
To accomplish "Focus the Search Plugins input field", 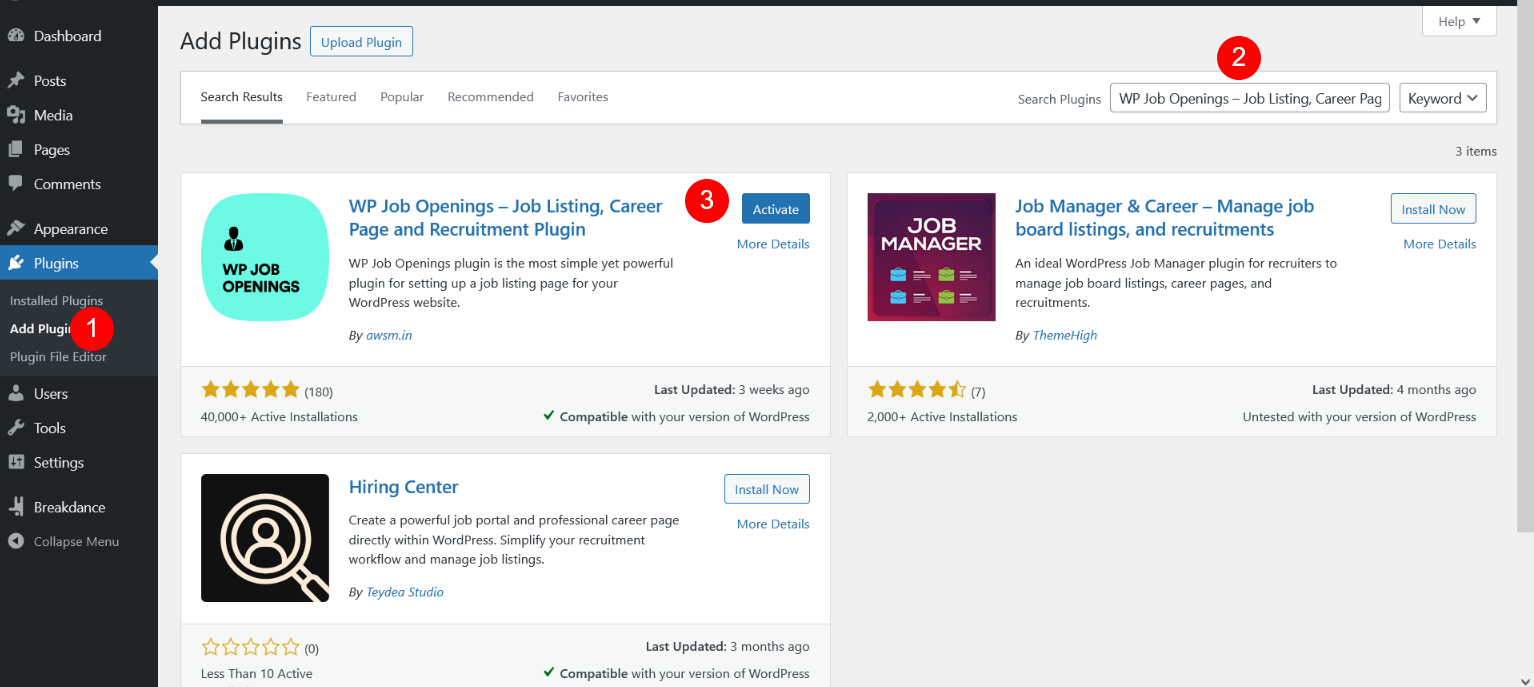I will (x=1250, y=98).
